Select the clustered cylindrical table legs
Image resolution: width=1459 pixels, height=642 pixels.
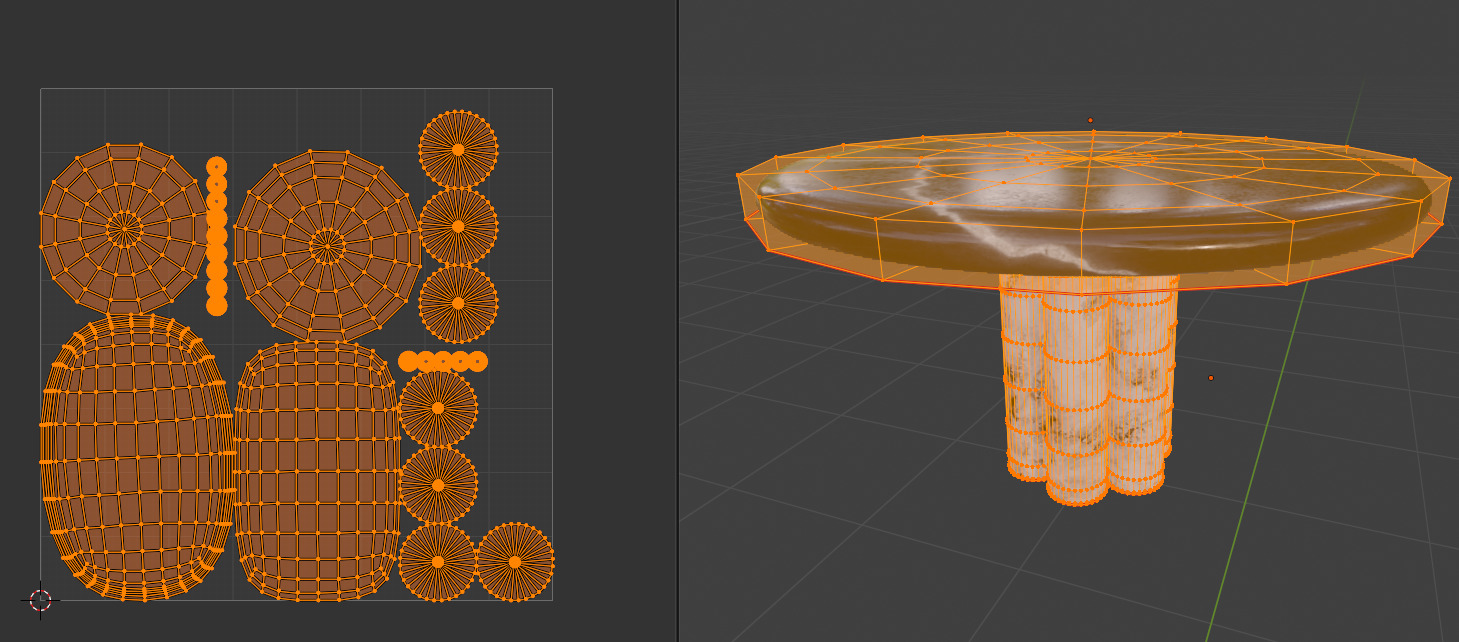(x=1088, y=388)
